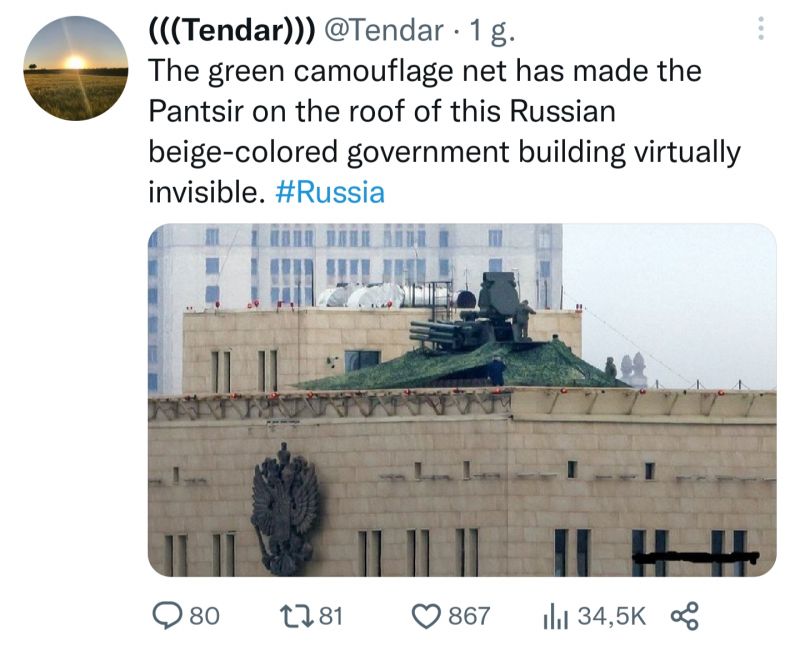Click the blacked-out mark in the photo corner
Screen dimensions: 800x651
(x=695, y=557)
